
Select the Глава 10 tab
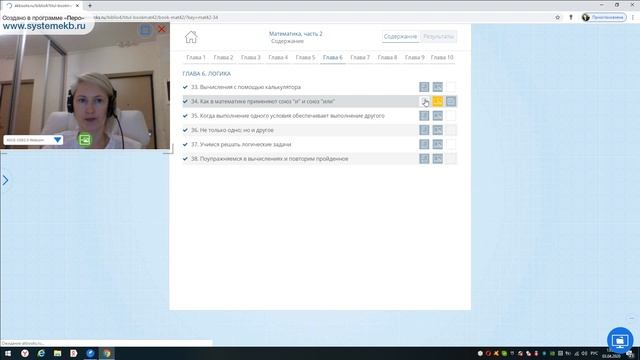pyautogui.click(x=442, y=58)
